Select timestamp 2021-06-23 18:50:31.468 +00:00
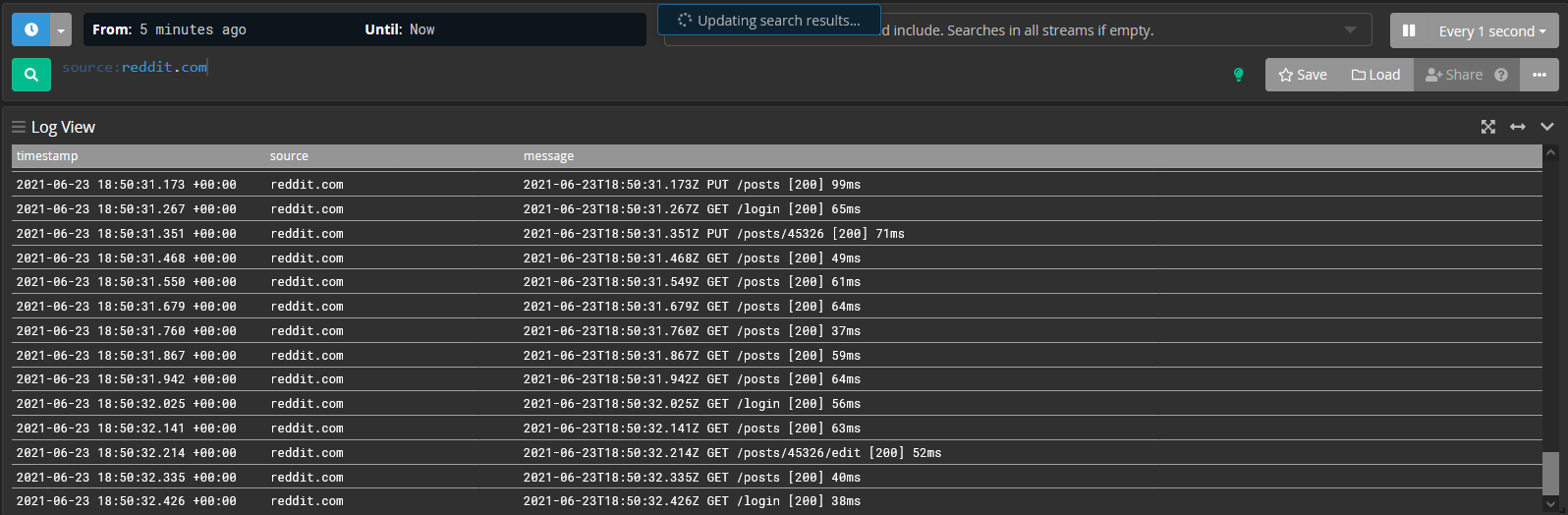The height and width of the screenshot is (515, 1568). 127,258
